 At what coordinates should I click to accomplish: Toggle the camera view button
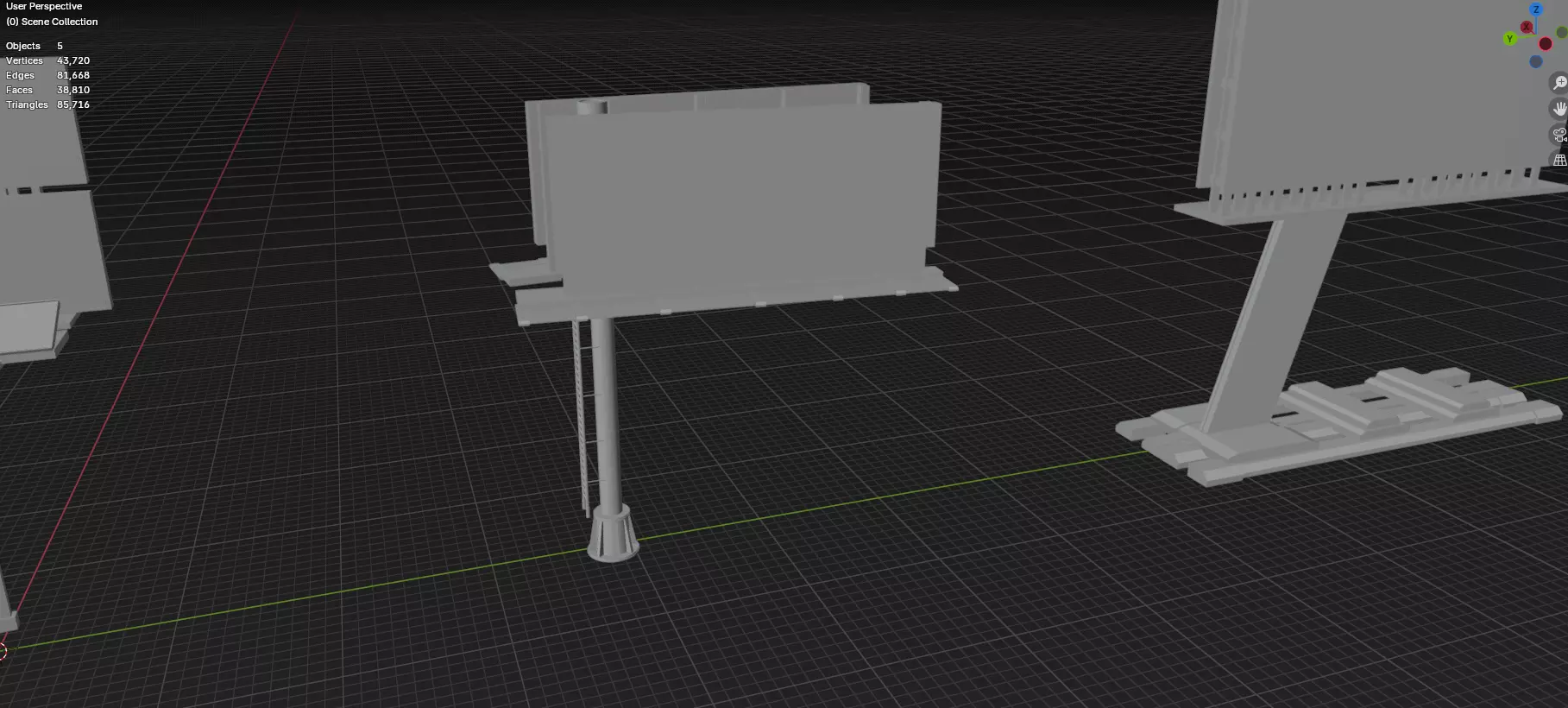[1559, 135]
